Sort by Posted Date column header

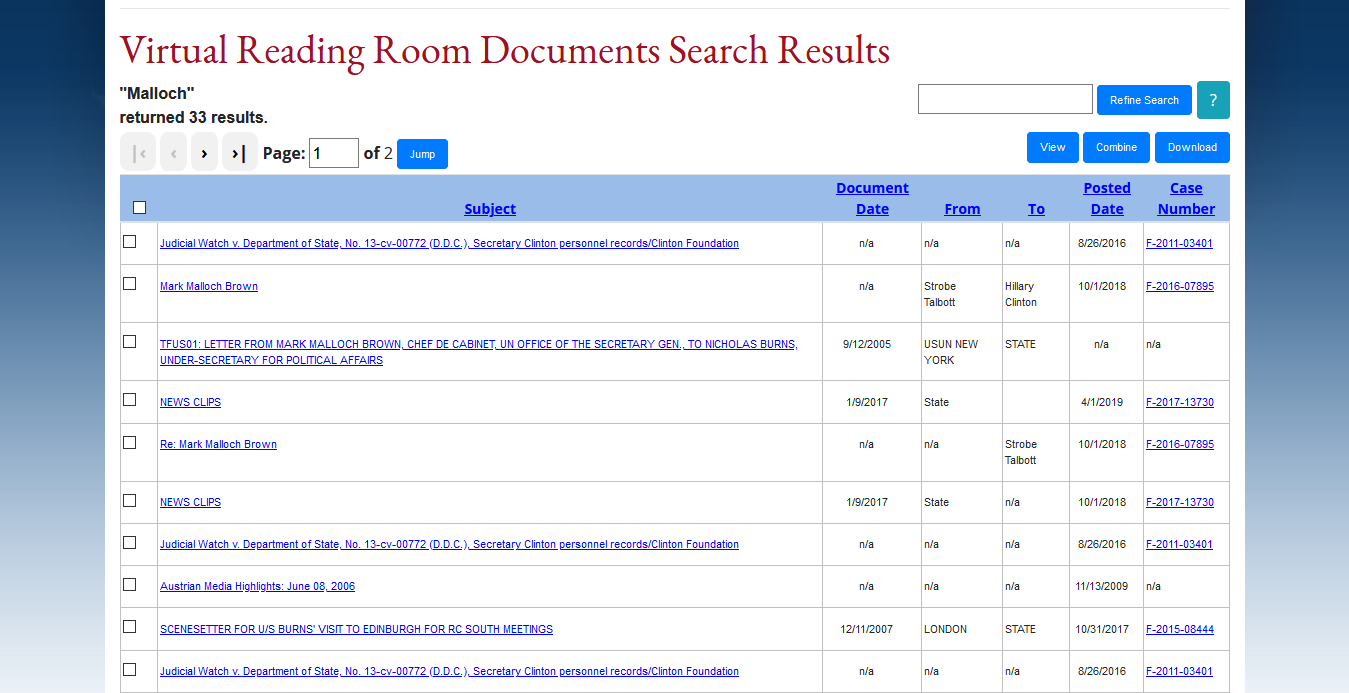[1107, 198]
